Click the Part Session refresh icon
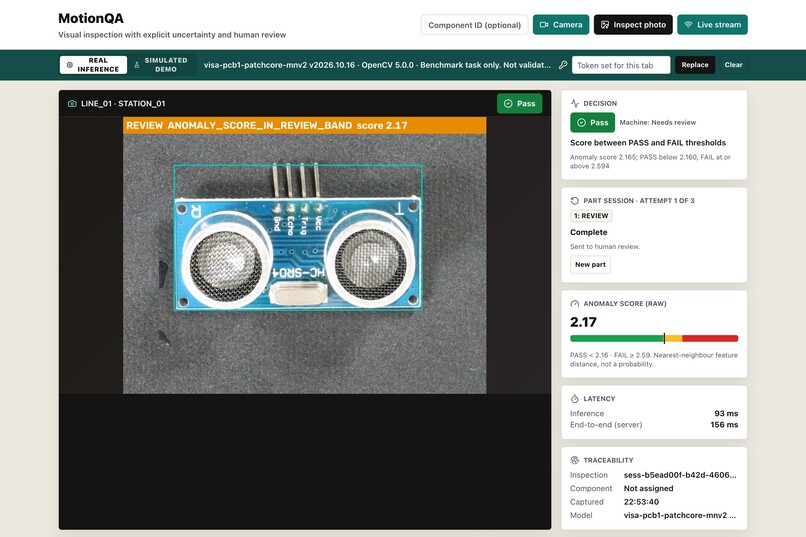The image size is (806, 537). click(575, 200)
